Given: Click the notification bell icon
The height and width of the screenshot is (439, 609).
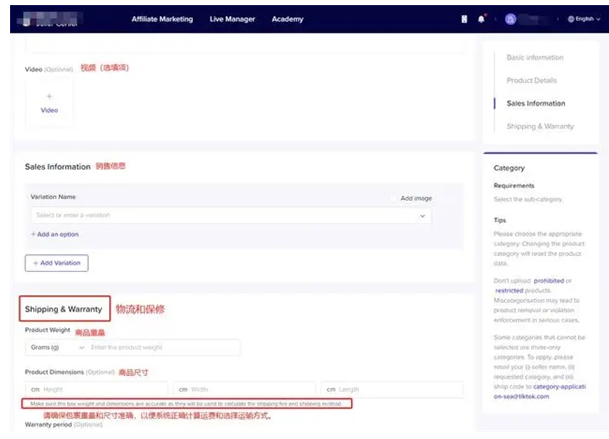Looking at the screenshot, I should (481, 19).
